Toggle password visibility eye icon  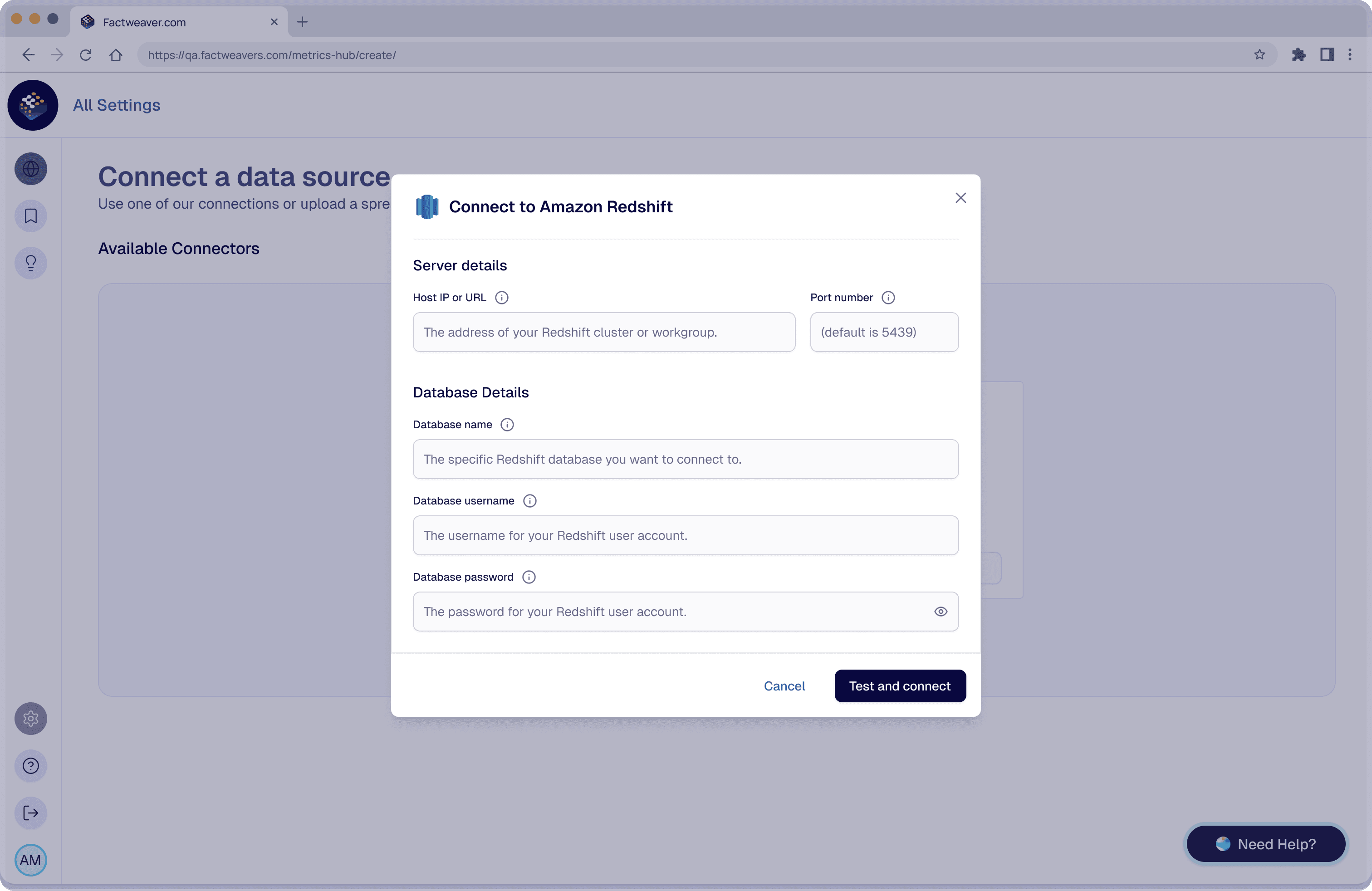tap(941, 612)
